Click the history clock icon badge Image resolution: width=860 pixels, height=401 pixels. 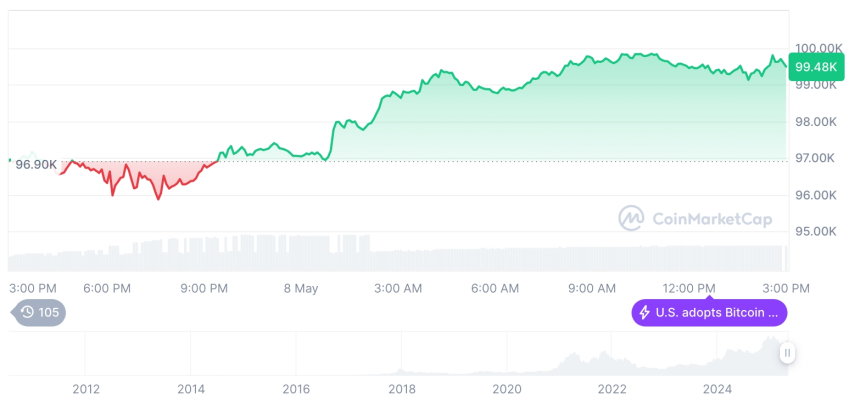(x=27, y=312)
